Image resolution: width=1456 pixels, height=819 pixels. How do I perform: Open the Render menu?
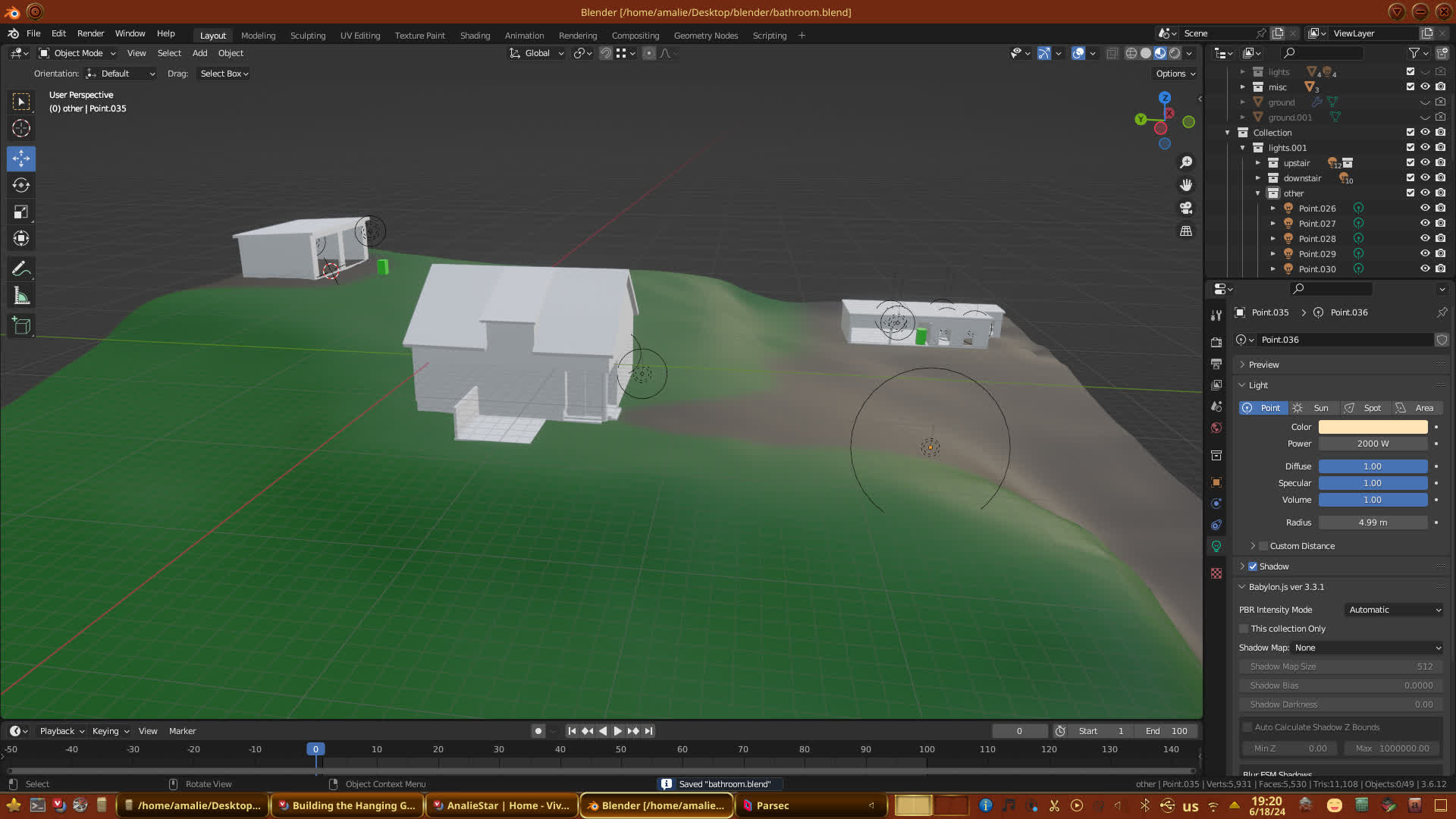(90, 33)
